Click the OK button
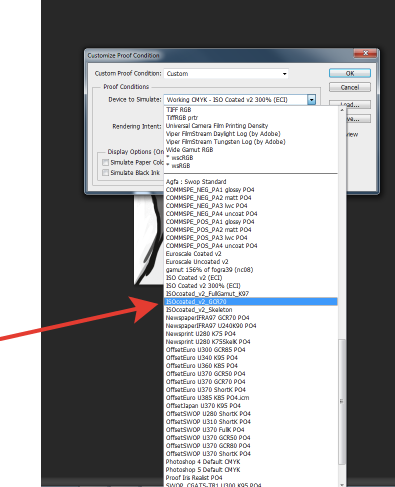 350,73
